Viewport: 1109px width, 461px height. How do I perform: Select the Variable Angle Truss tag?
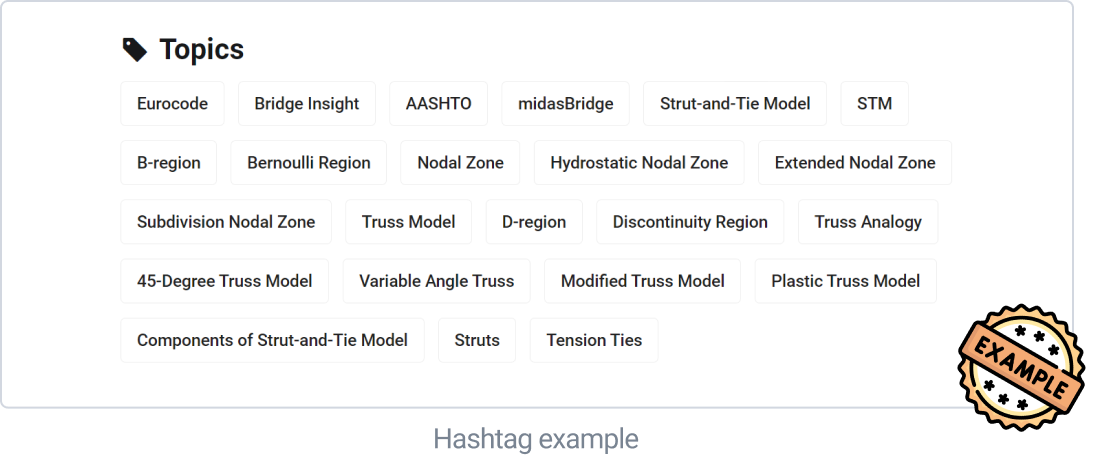click(x=436, y=281)
